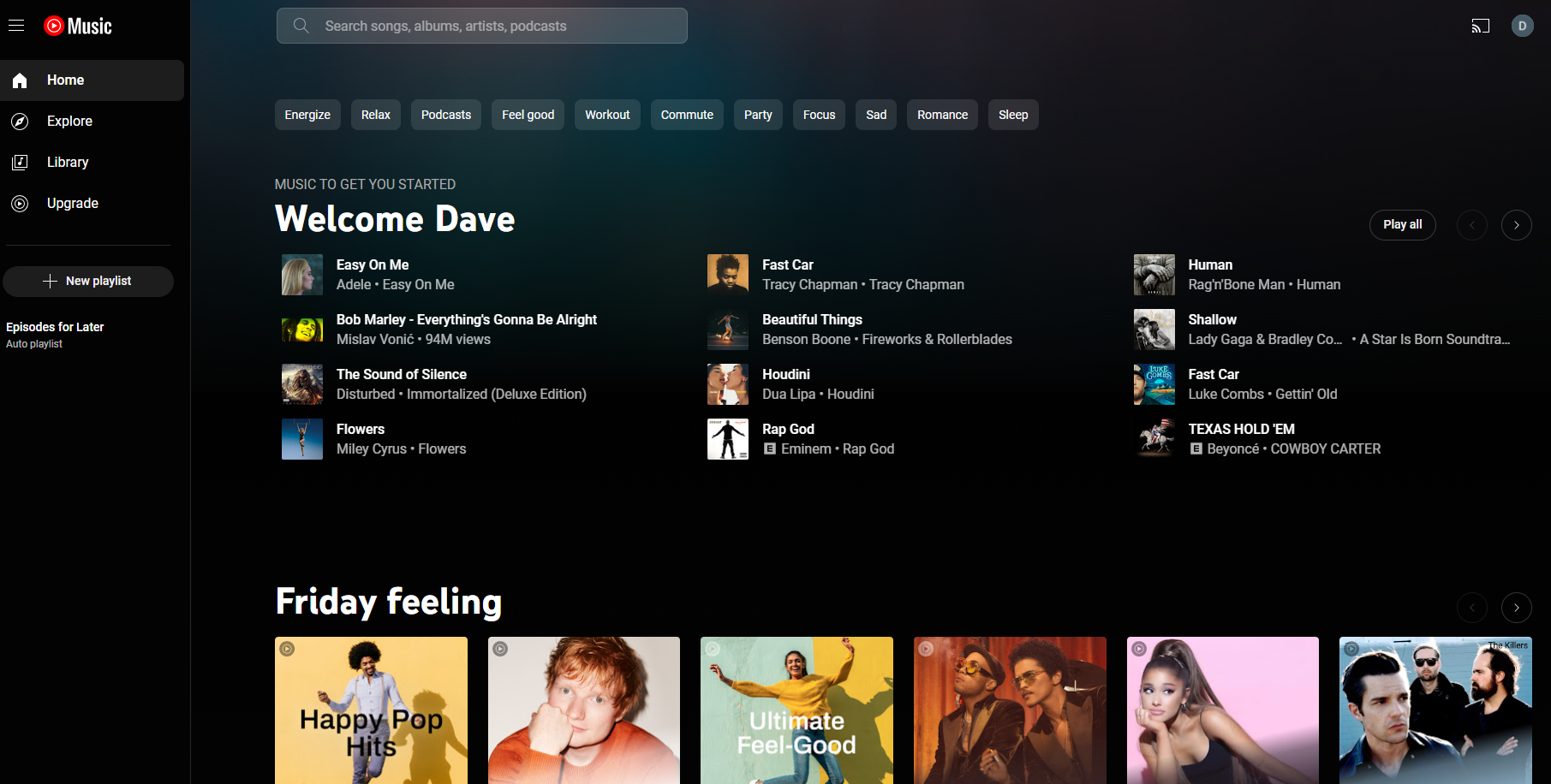This screenshot has width=1551, height=784.
Task: Open the Cast to device icon
Action: pos(1481,26)
